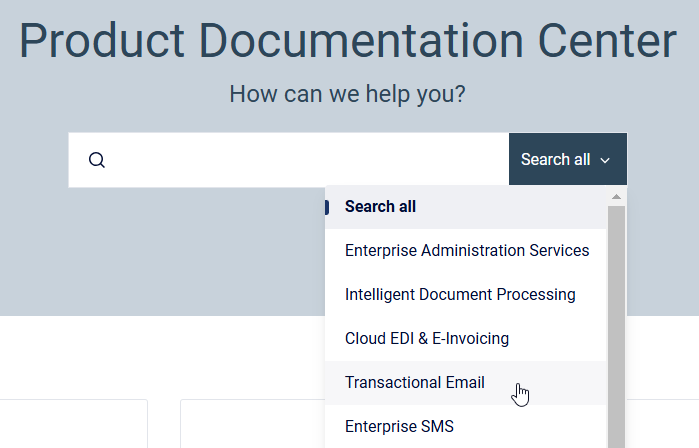Click the scroll-up arrow of the dropdown list

[x=617, y=197]
